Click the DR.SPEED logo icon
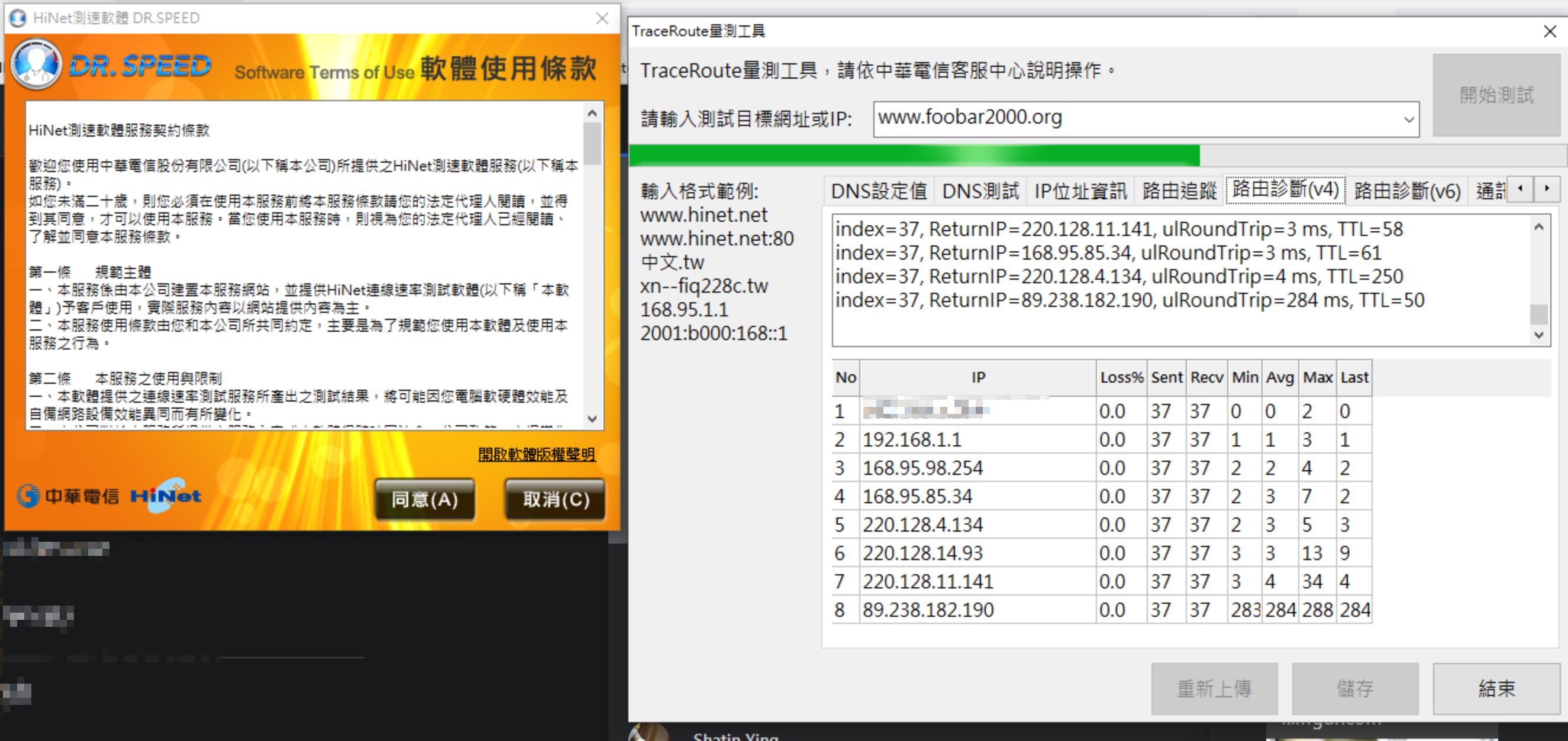This screenshot has width=1568, height=741. [x=36, y=64]
